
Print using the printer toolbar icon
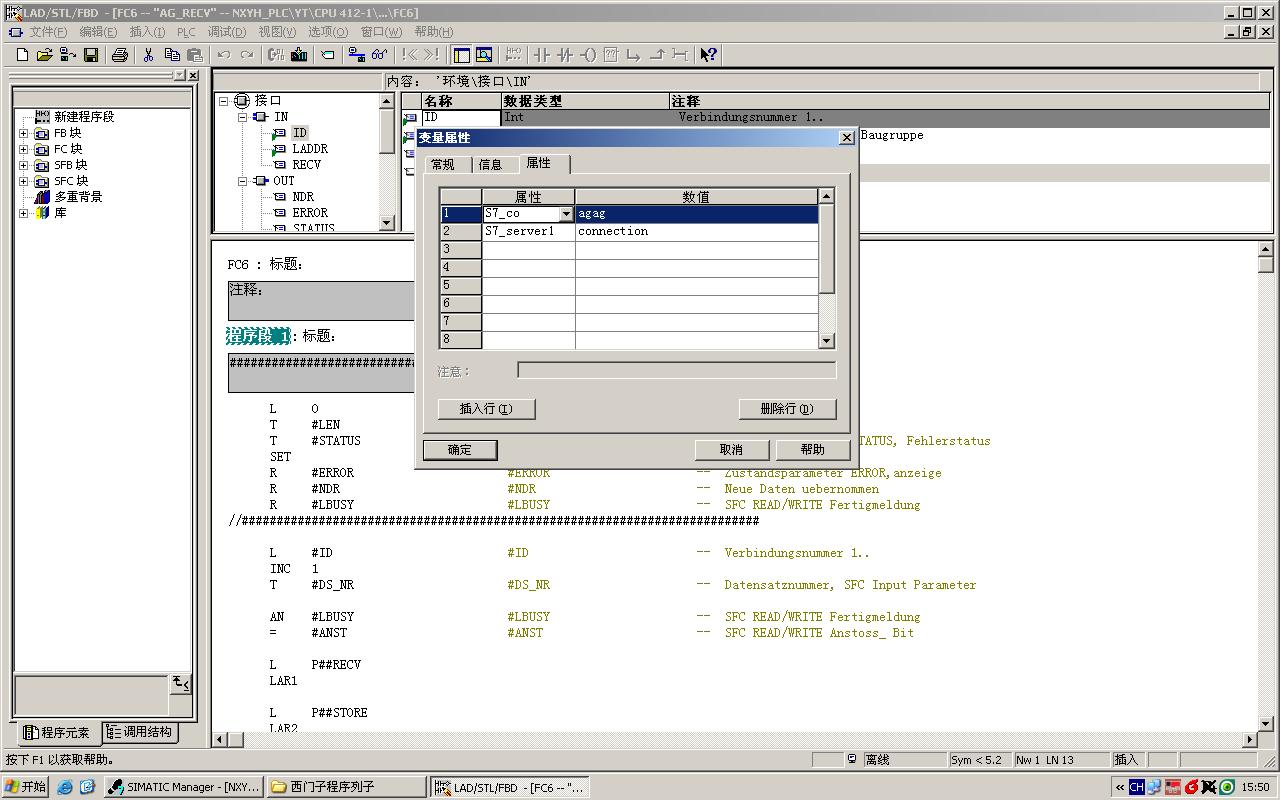click(x=120, y=55)
